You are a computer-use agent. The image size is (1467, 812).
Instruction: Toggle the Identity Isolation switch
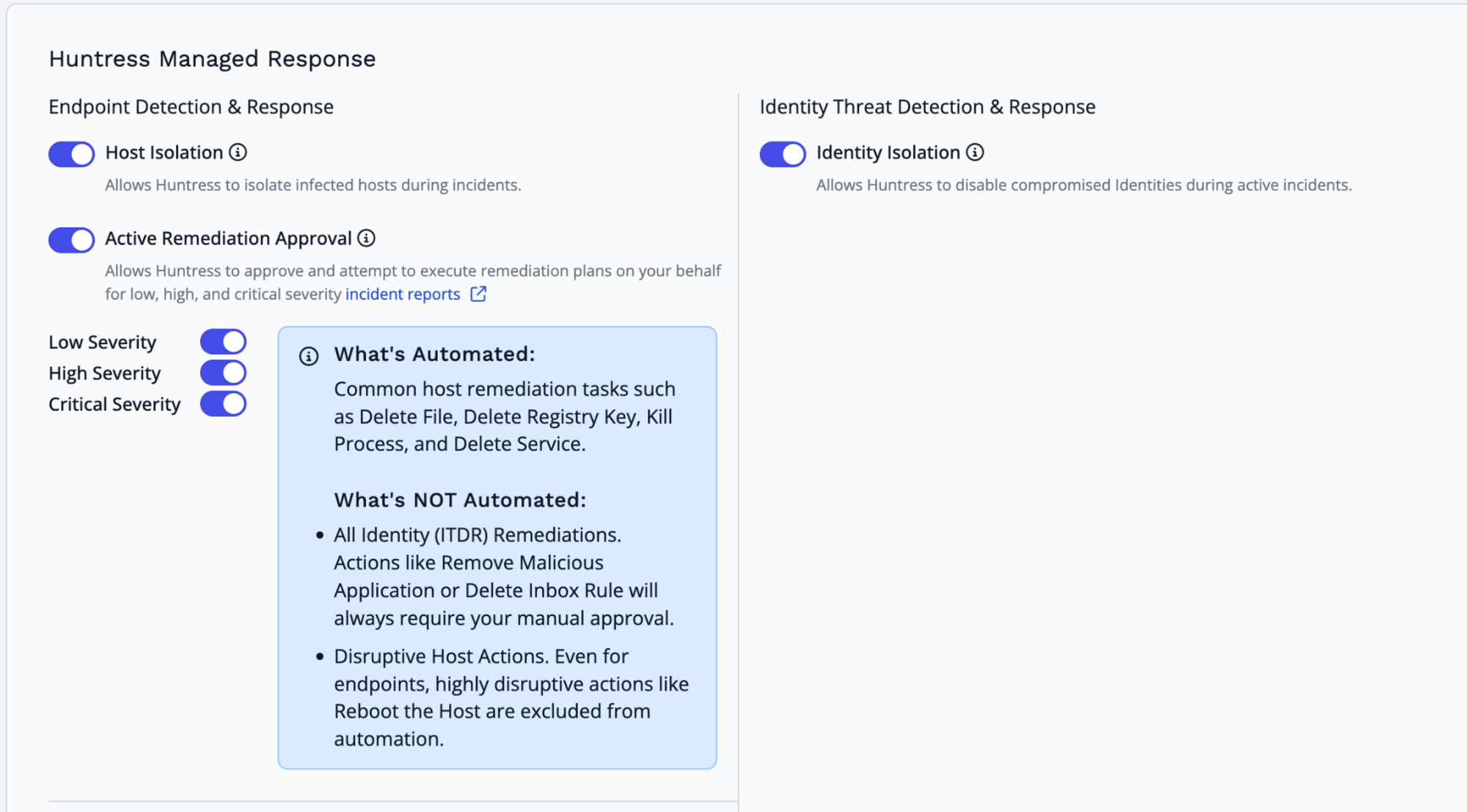click(783, 154)
